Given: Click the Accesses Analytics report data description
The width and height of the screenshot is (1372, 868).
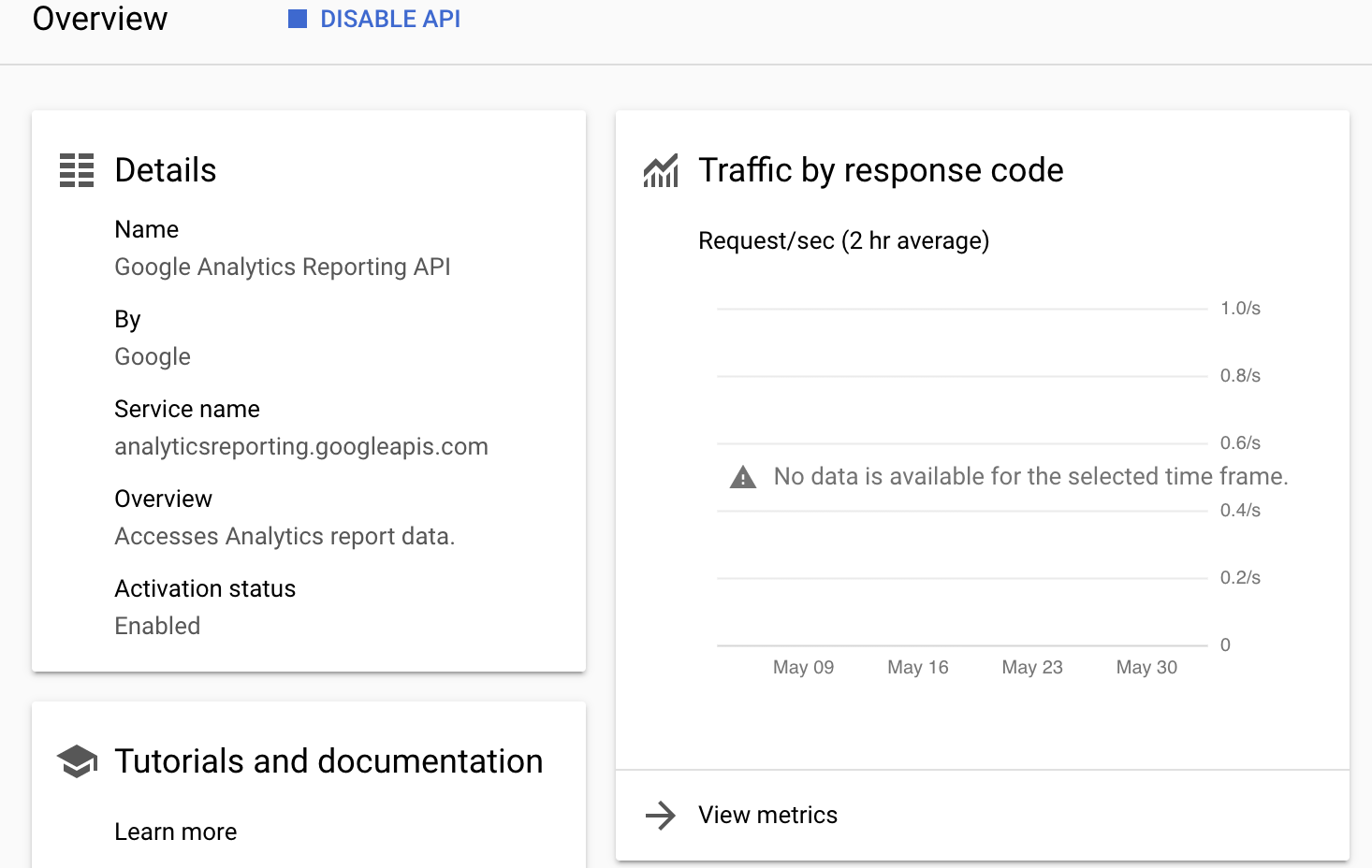Looking at the screenshot, I should 285,536.
